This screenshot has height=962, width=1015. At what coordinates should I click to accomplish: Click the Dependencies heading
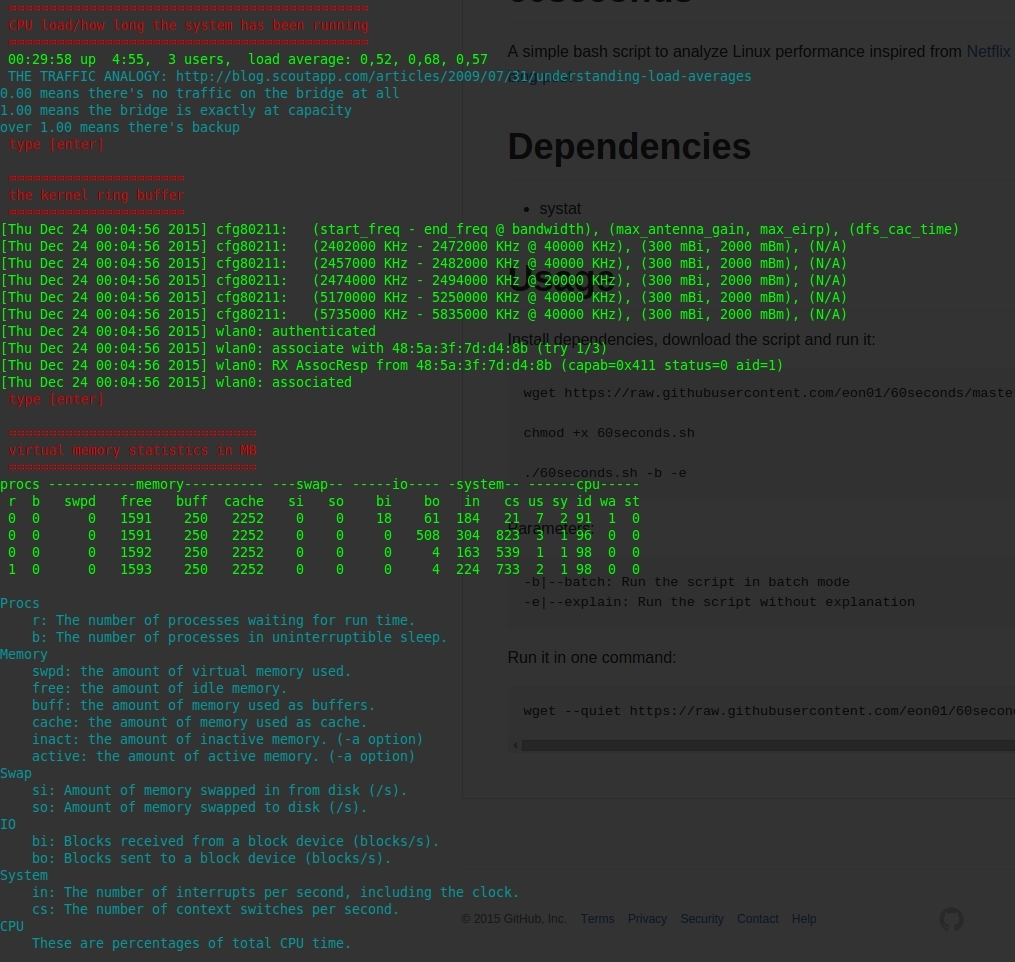tap(629, 146)
